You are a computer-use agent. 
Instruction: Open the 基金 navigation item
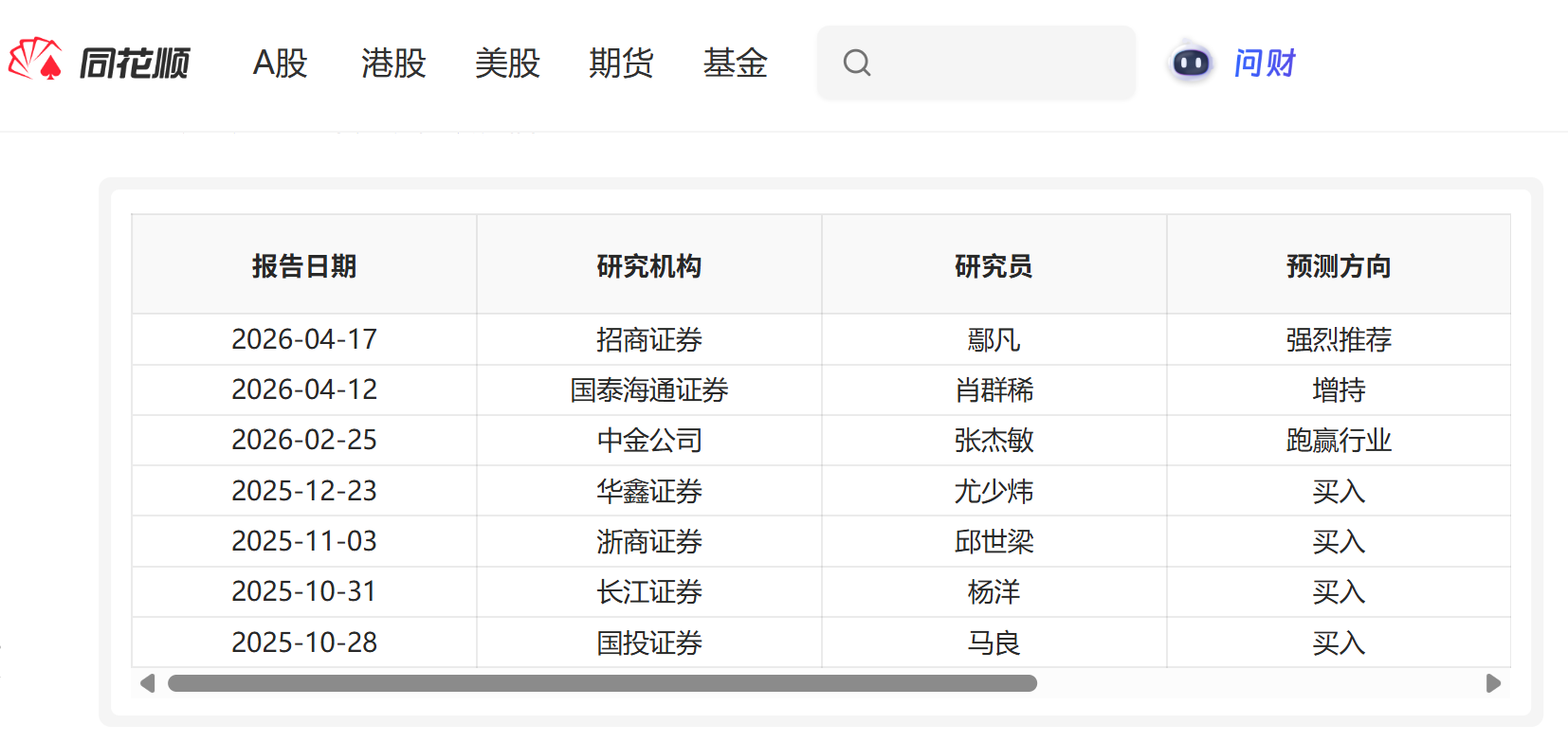coord(735,63)
